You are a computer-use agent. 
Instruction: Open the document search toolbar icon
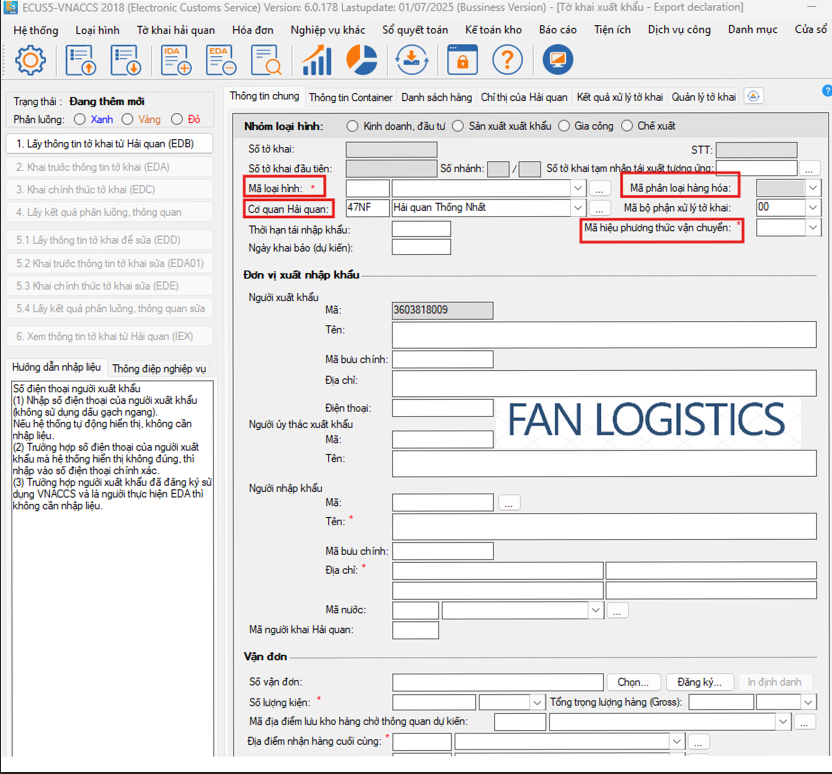pyautogui.click(x=266, y=60)
